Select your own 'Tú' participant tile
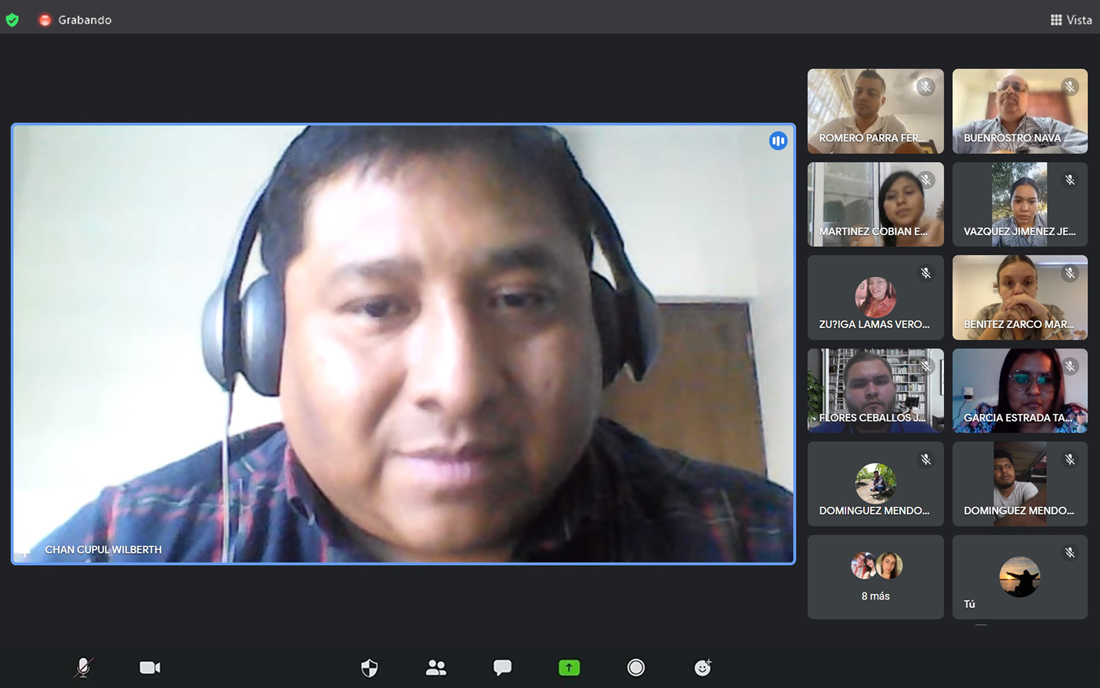 click(x=1020, y=577)
